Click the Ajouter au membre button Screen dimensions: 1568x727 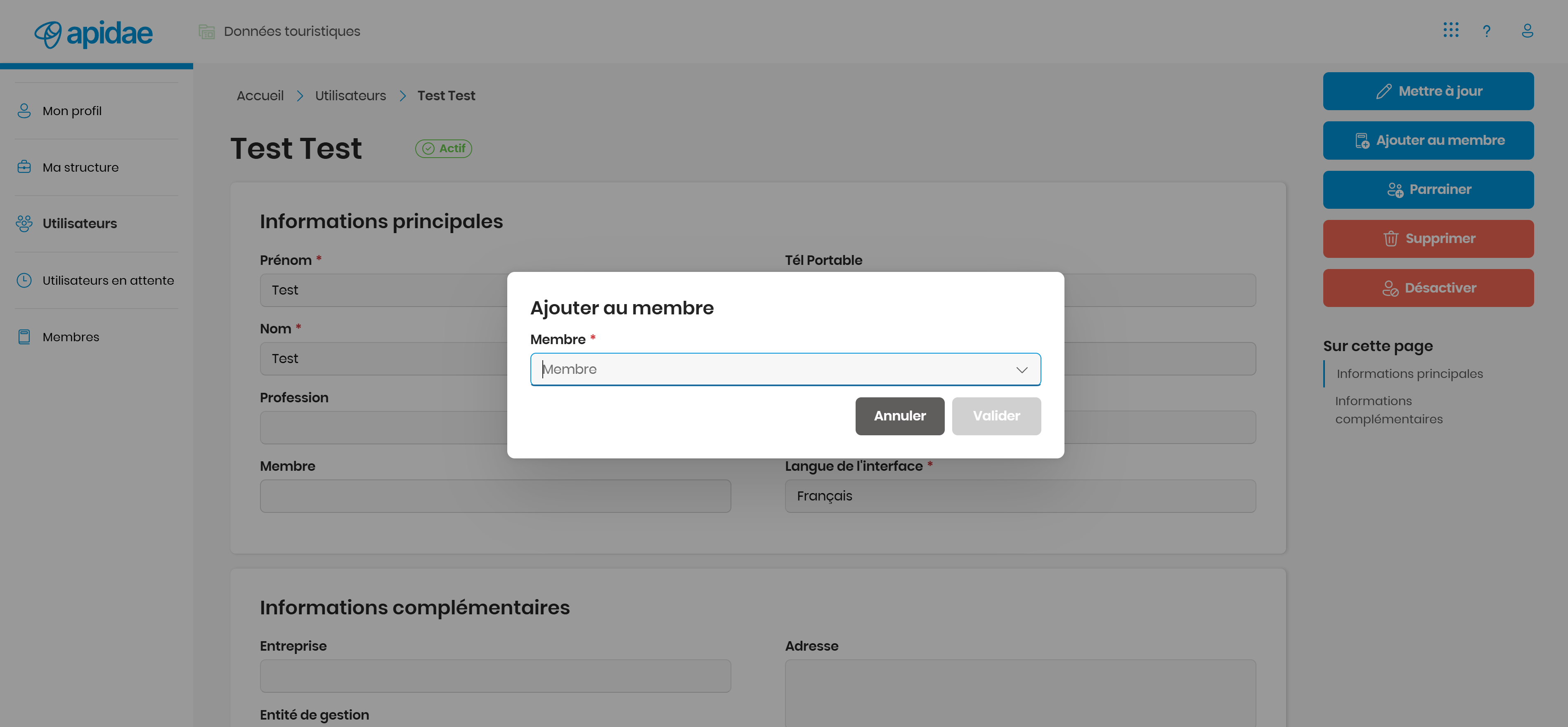(1428, 141)
